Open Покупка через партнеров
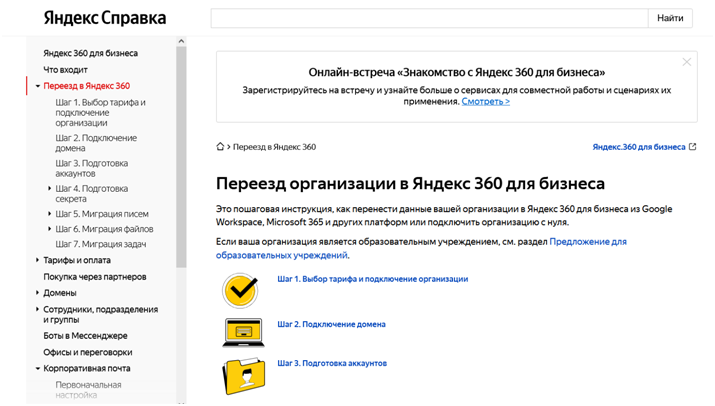The image size is (715, 406). pyautogui.click(x=95, y=277)
